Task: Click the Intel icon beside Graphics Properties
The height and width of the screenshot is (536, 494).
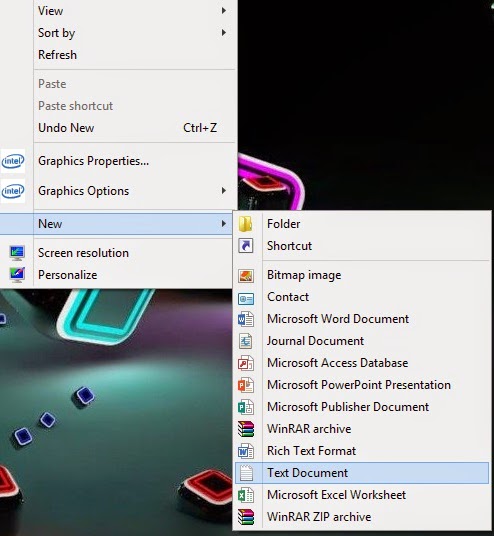Action: pyautogui.click(x=13, y=161)
